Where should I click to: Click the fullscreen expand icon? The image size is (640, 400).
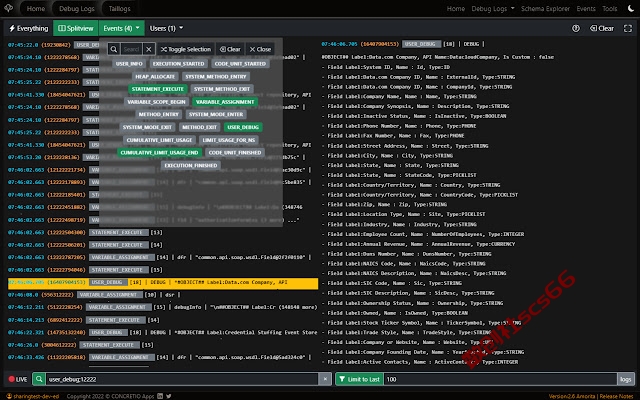pos(628,28)
